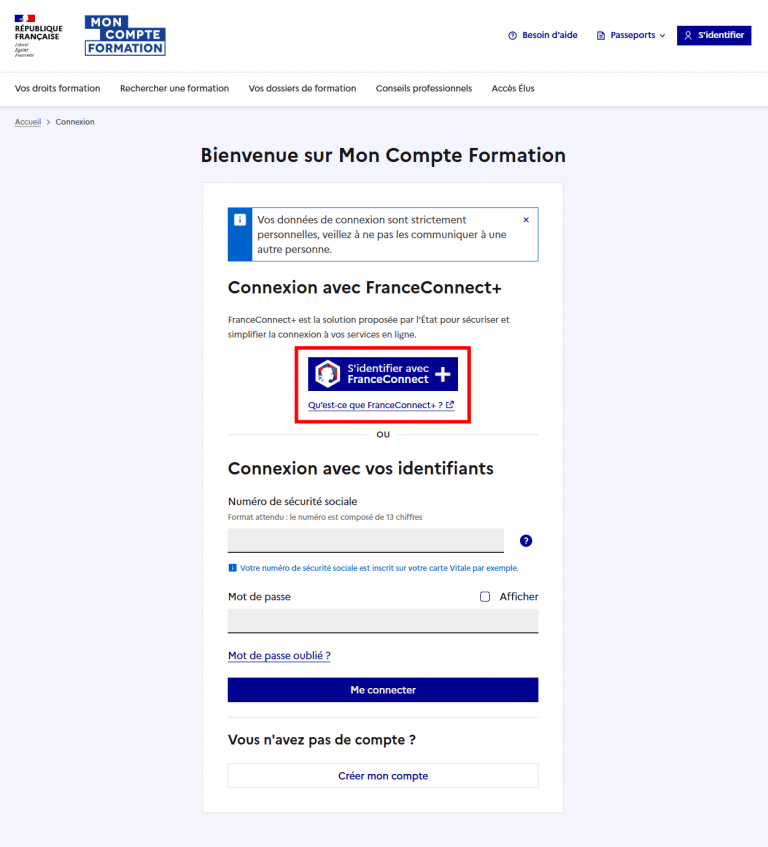
Task: Click the info icon in the blue warning banner
Action: point(239,219)
